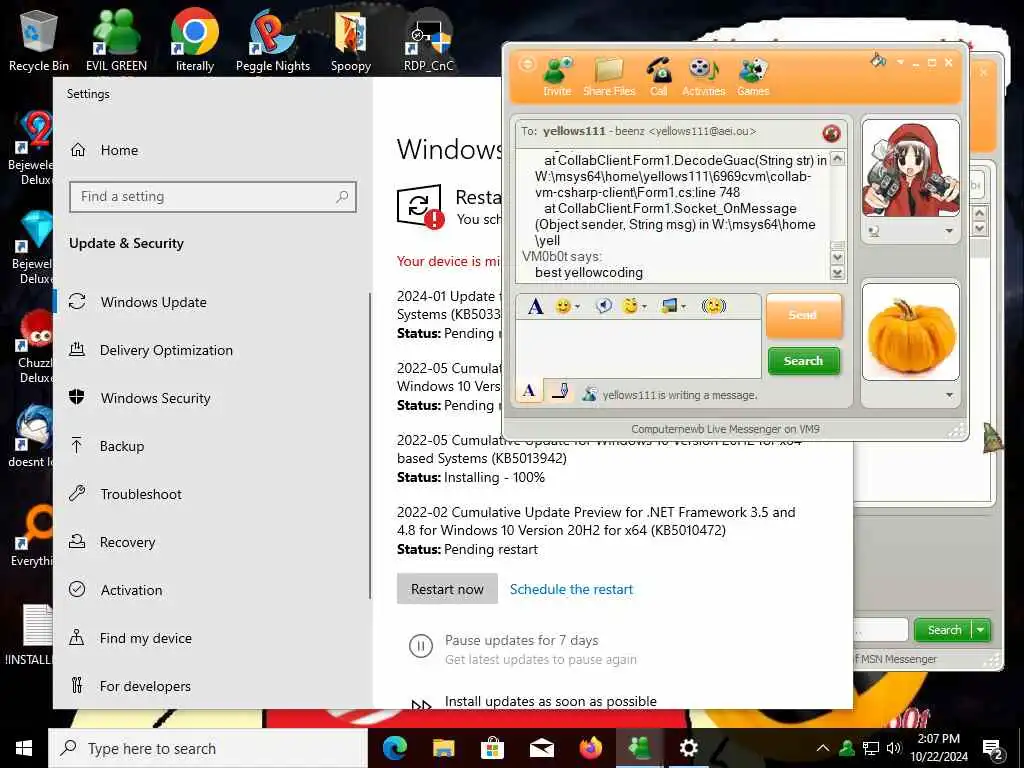
Task: Open the EVIL GREEN desktop shortcut
Action: tap(116, 39)
